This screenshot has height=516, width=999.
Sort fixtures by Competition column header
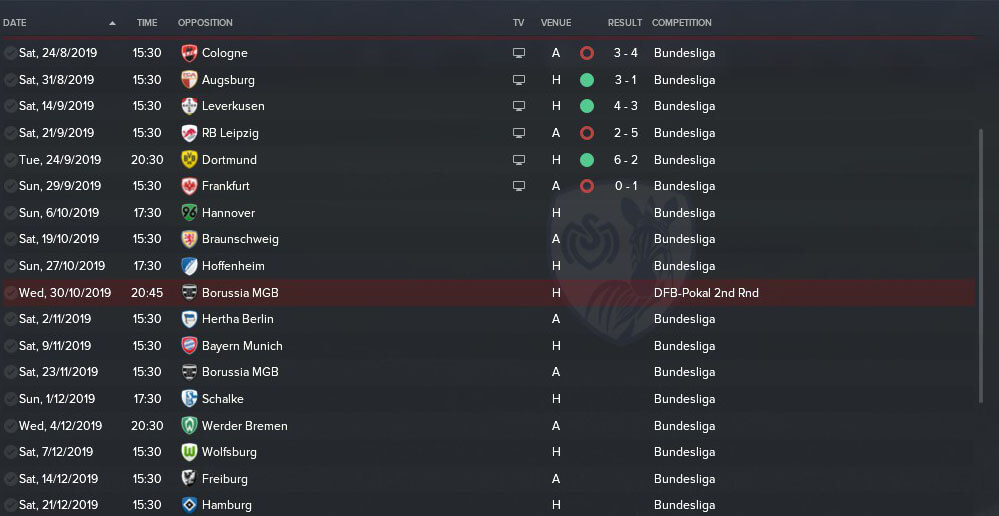[x=682, y=22]
